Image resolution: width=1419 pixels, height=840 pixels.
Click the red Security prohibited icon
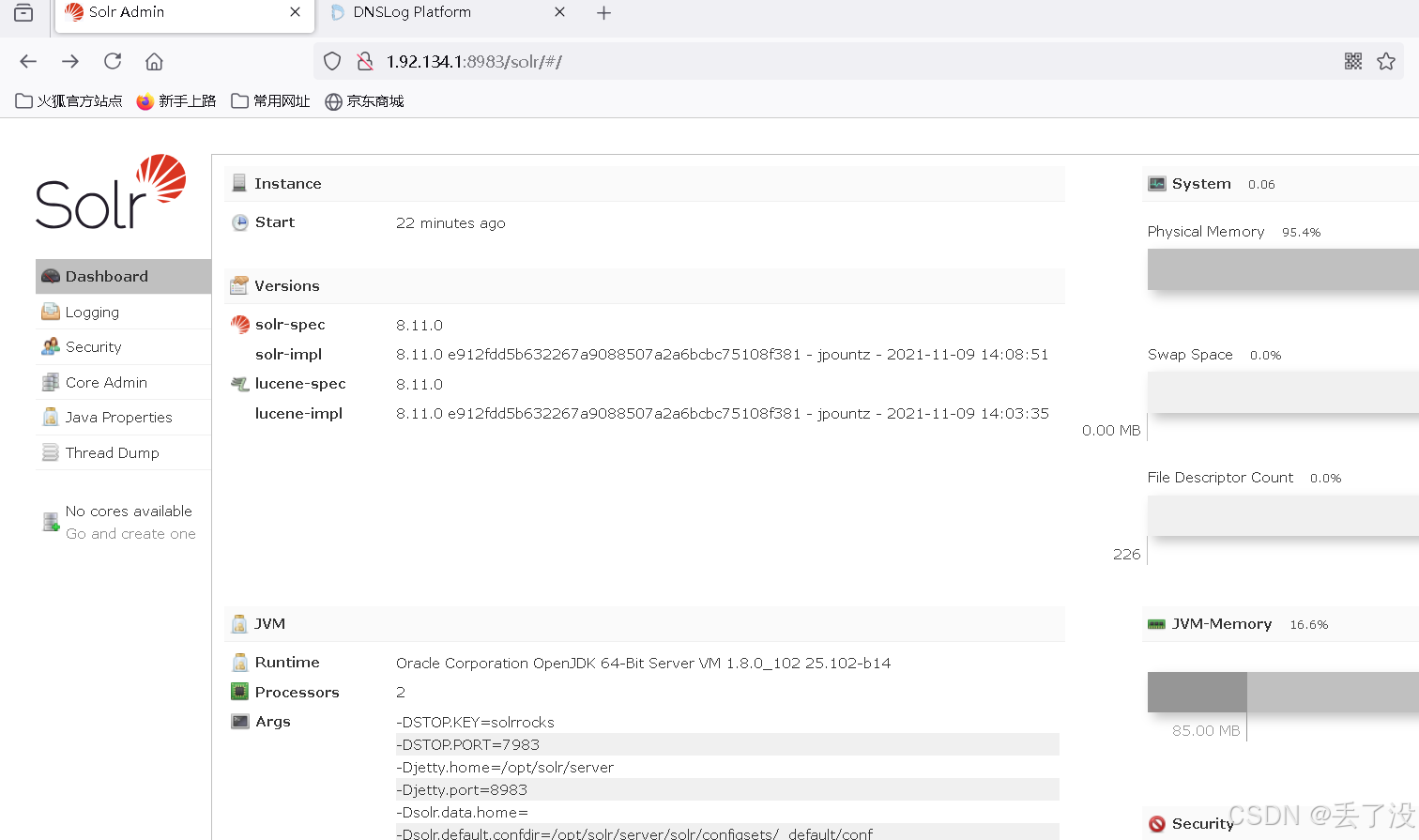1157,823
